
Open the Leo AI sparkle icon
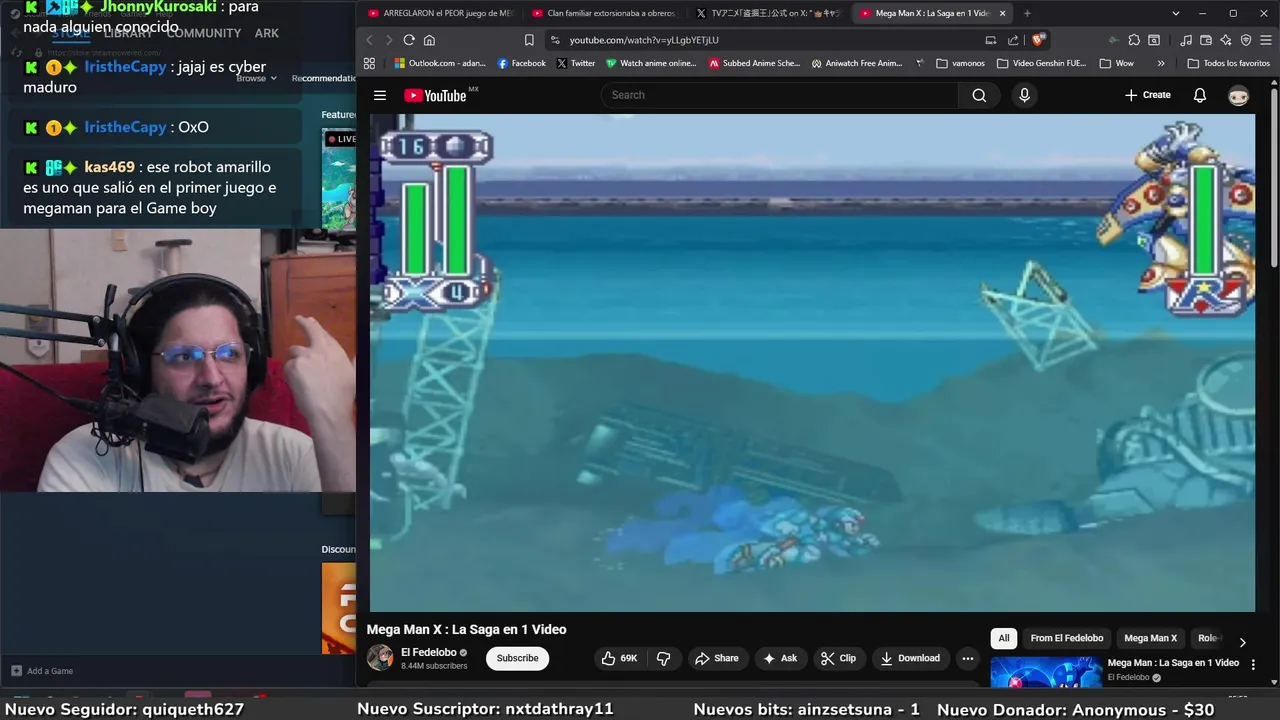point(1226,40)
